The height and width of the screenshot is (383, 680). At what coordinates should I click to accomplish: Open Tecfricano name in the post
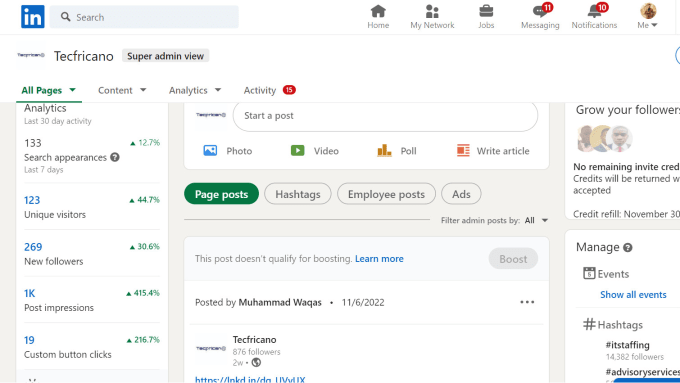(254, 340)
